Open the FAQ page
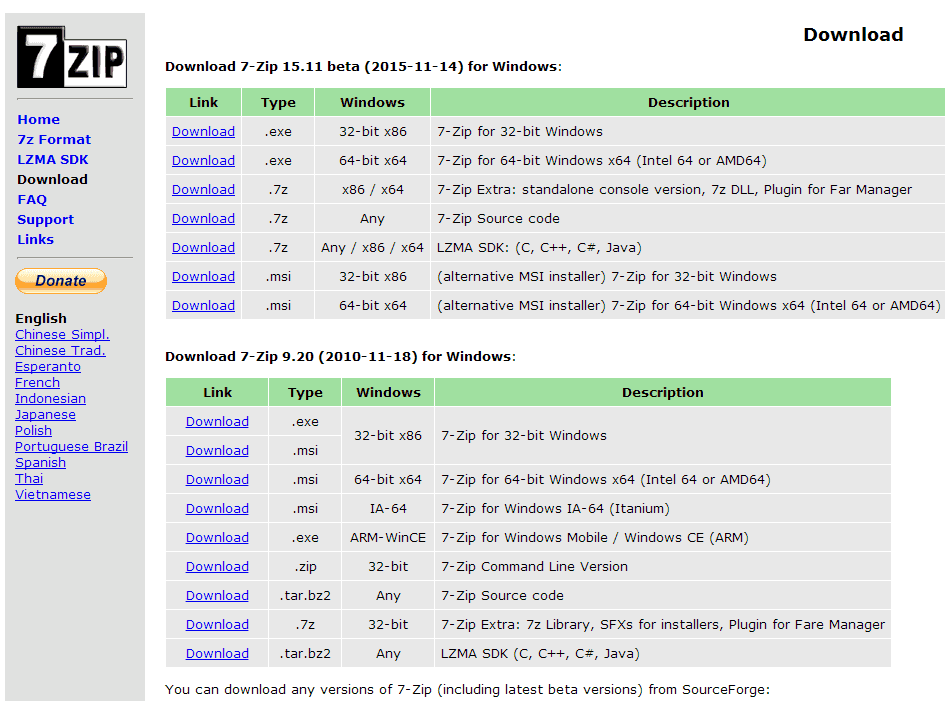The height and width of the screenshot is (701, 945). pos(32,200)
